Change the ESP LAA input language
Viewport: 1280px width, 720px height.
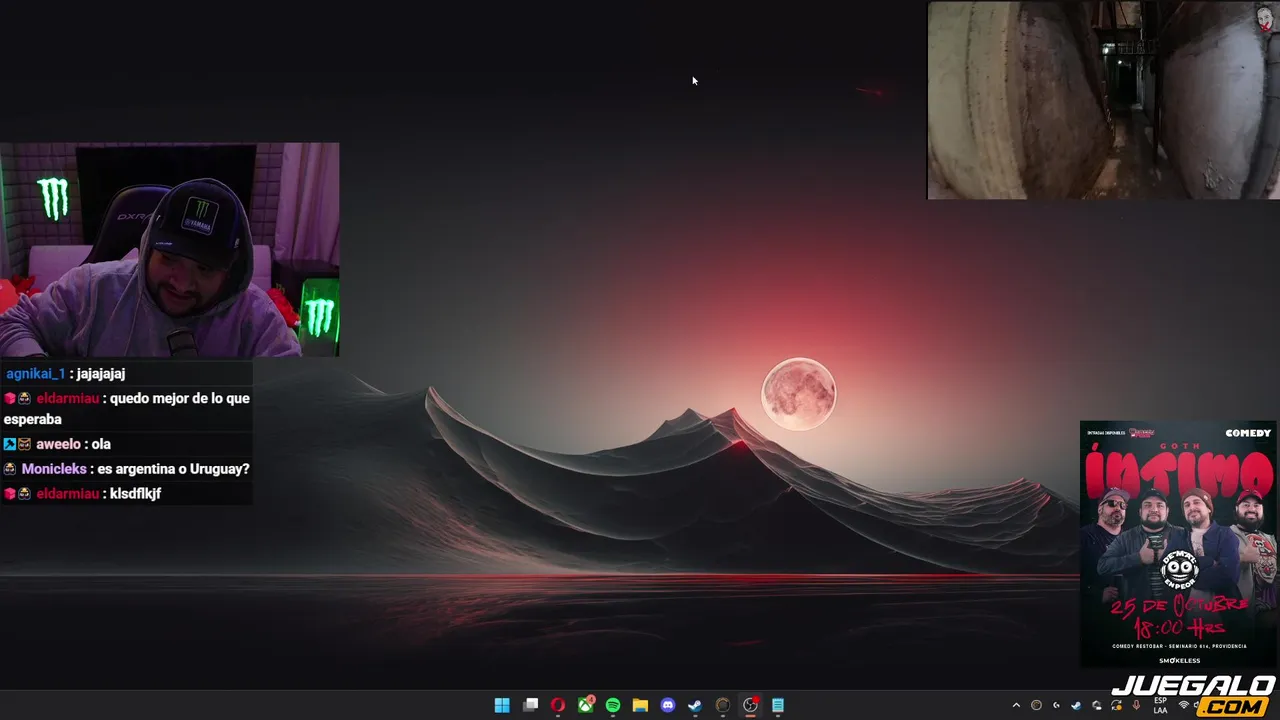click(x=1160, y=705)
